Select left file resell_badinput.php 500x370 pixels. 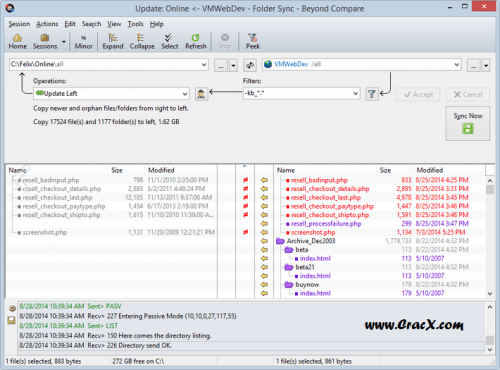point(51,180)
